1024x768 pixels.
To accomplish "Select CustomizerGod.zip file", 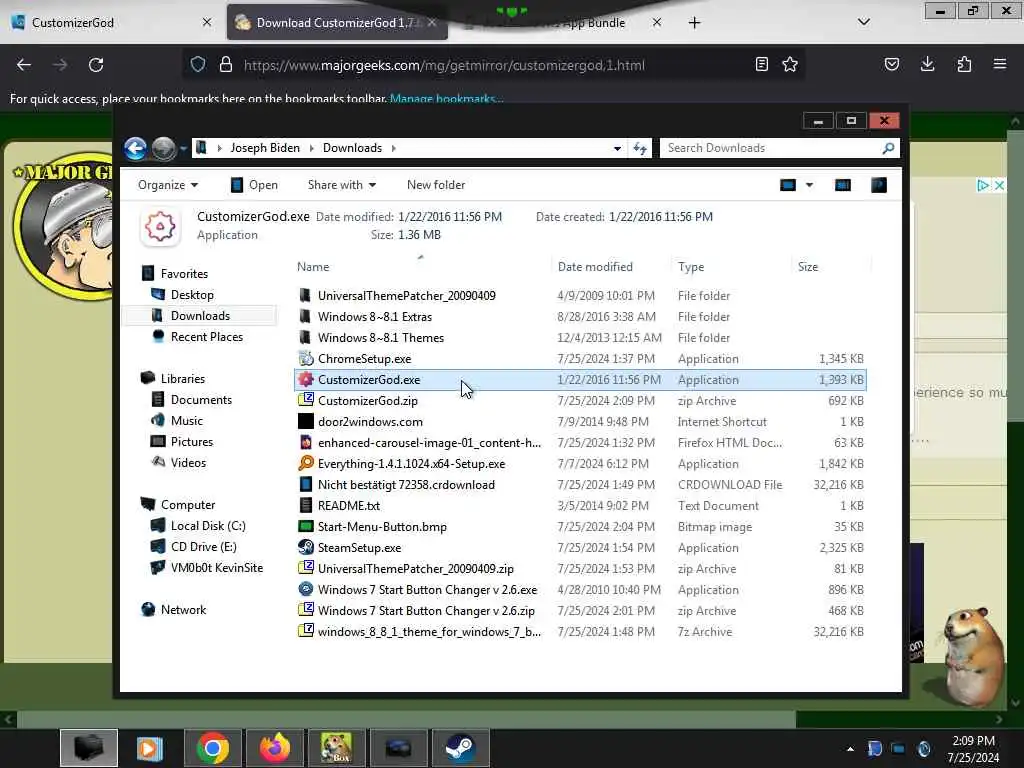I will [581, 401].
